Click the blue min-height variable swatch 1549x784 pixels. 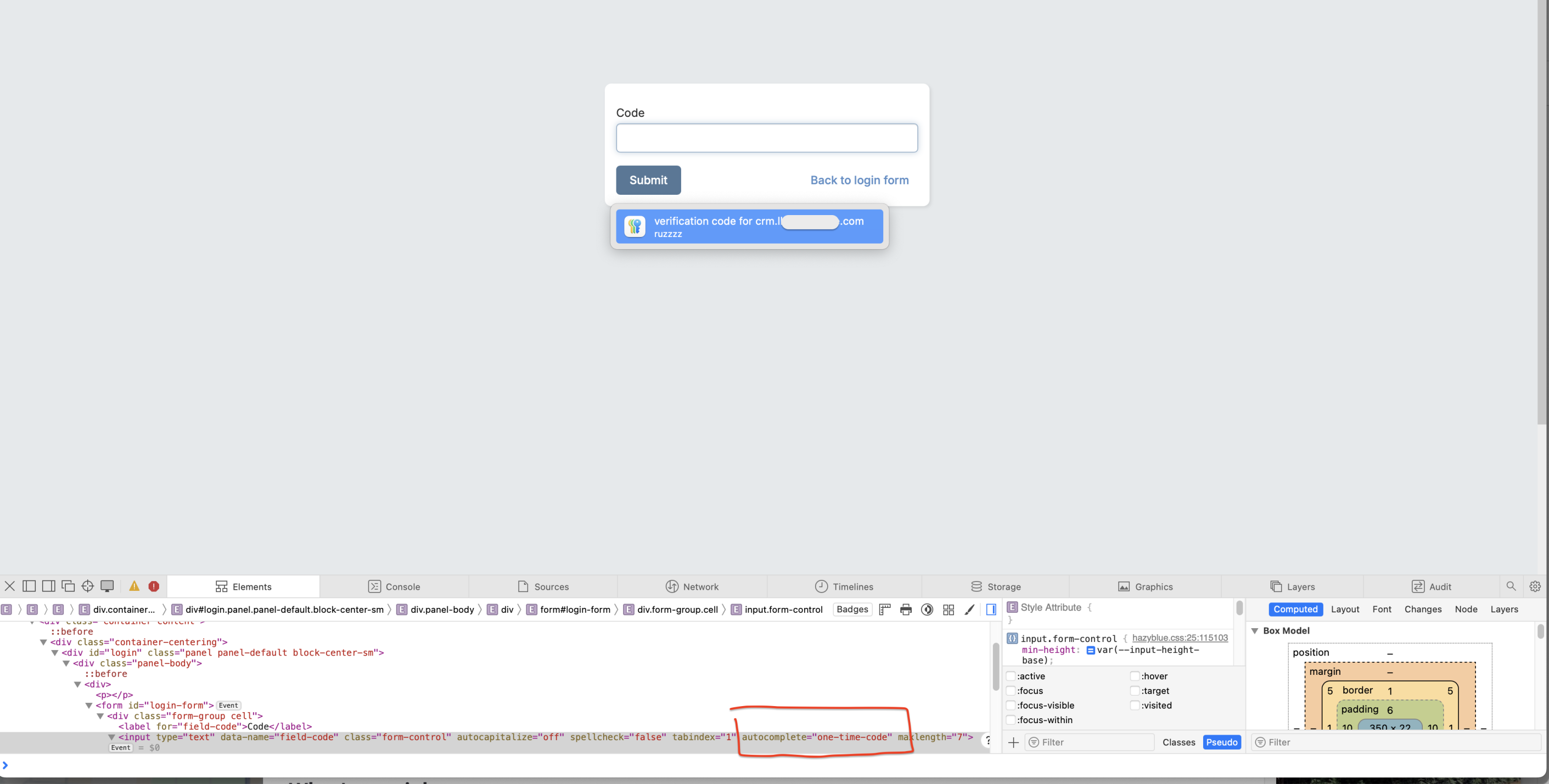(1090, 651)
